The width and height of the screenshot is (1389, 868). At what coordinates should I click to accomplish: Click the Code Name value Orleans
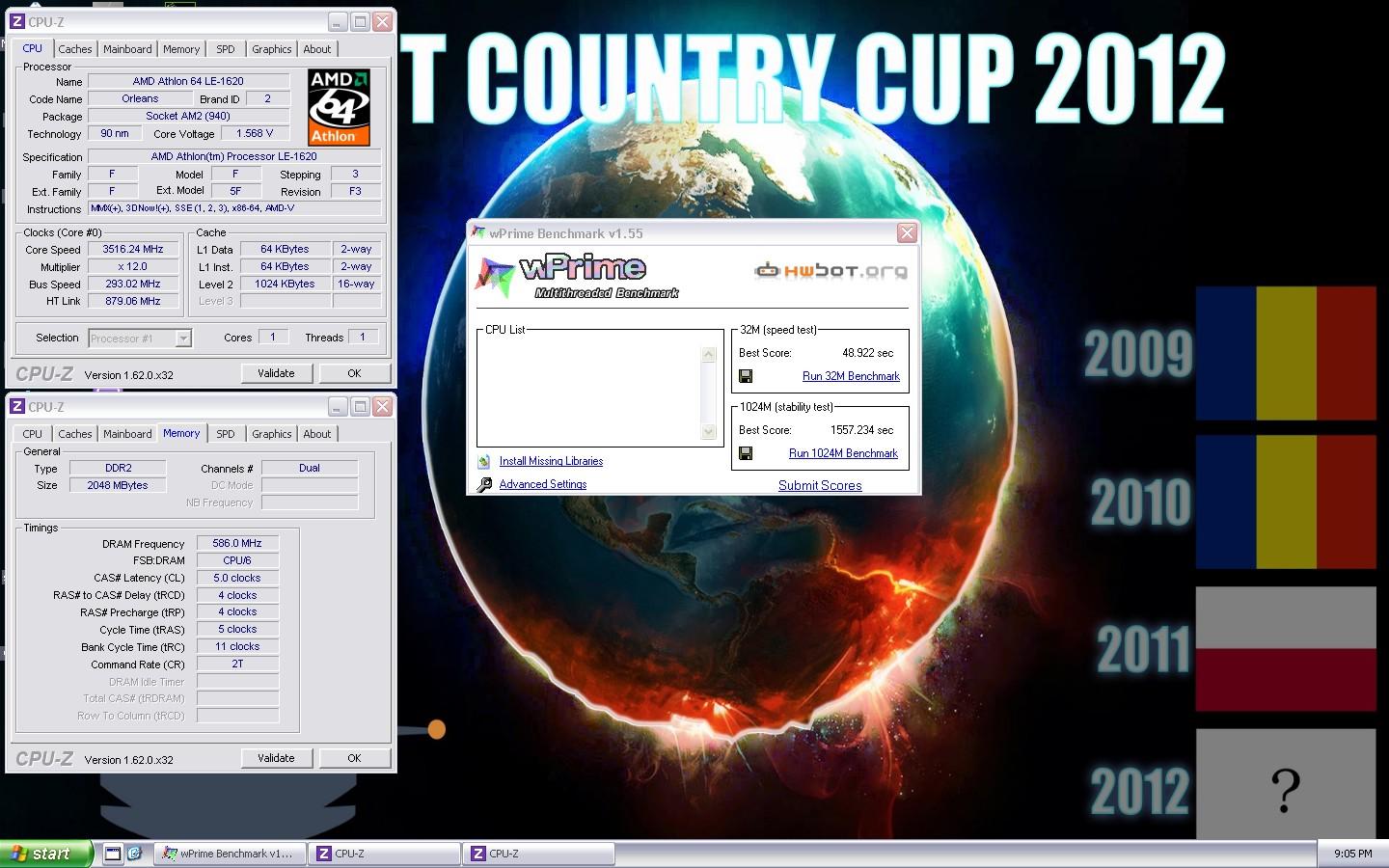coord(140,98)
